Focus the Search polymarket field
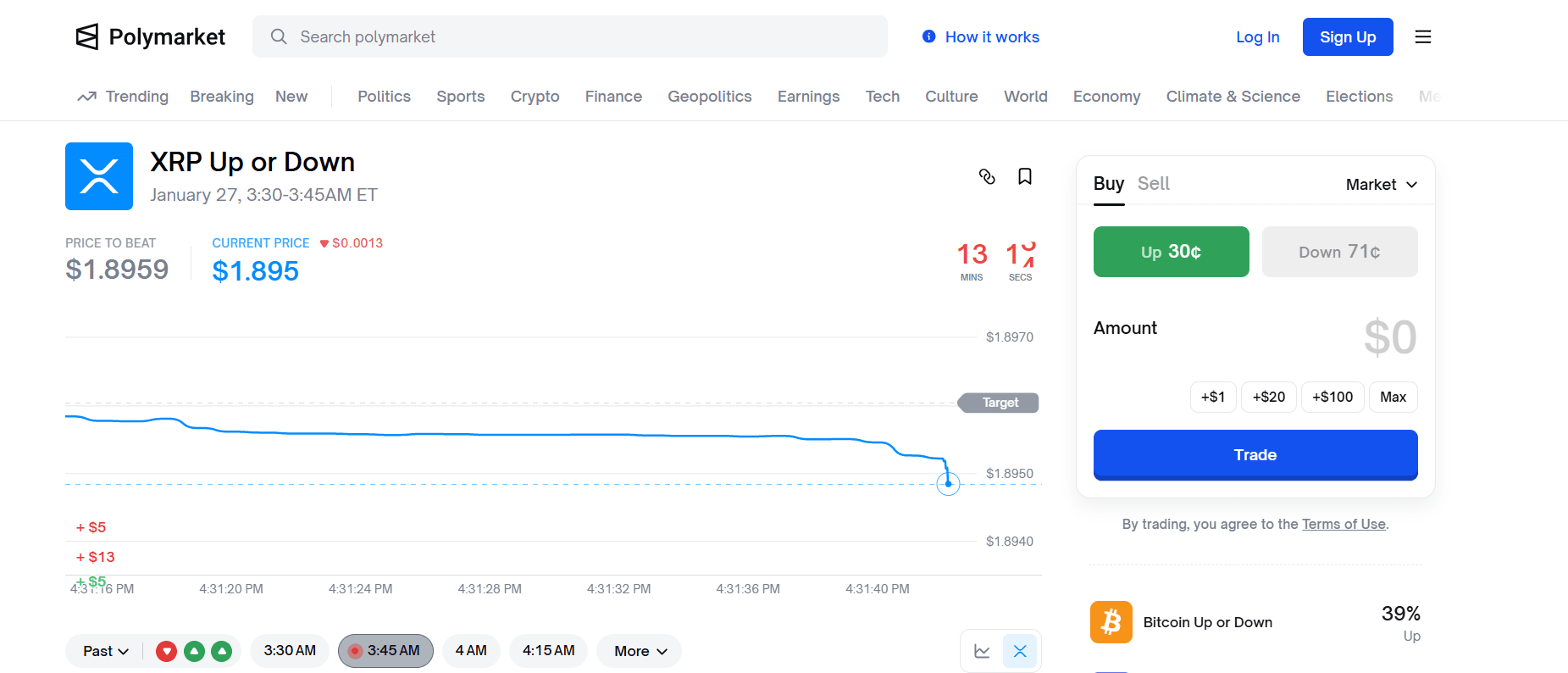1568x673 pixels. click(x=585, y=36)
